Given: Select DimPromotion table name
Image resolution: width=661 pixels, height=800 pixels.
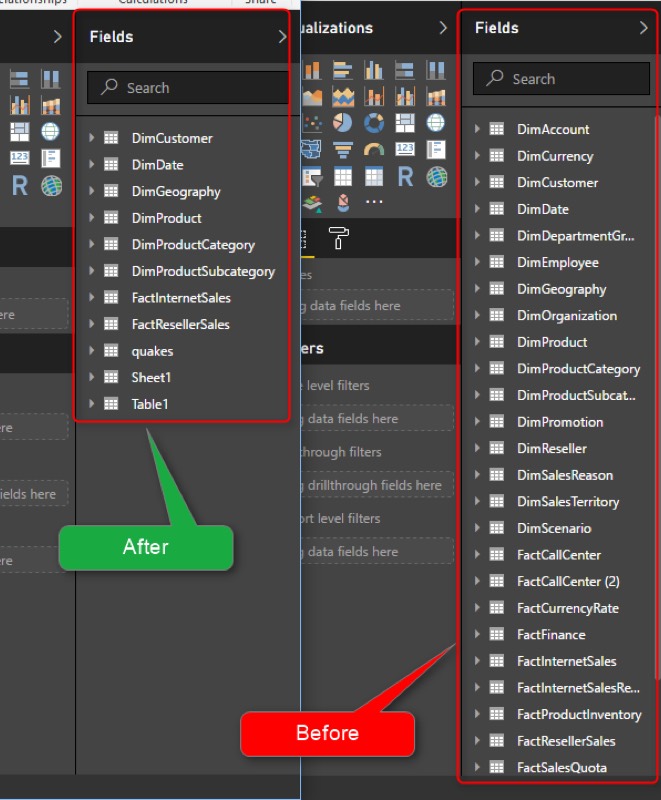Looking at the screenshot, I should (560, 422).
